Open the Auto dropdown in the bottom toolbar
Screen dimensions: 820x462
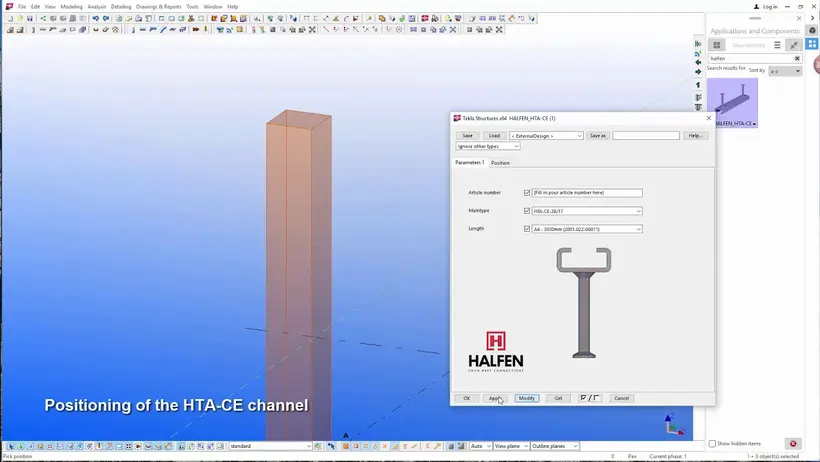(481, 446)
